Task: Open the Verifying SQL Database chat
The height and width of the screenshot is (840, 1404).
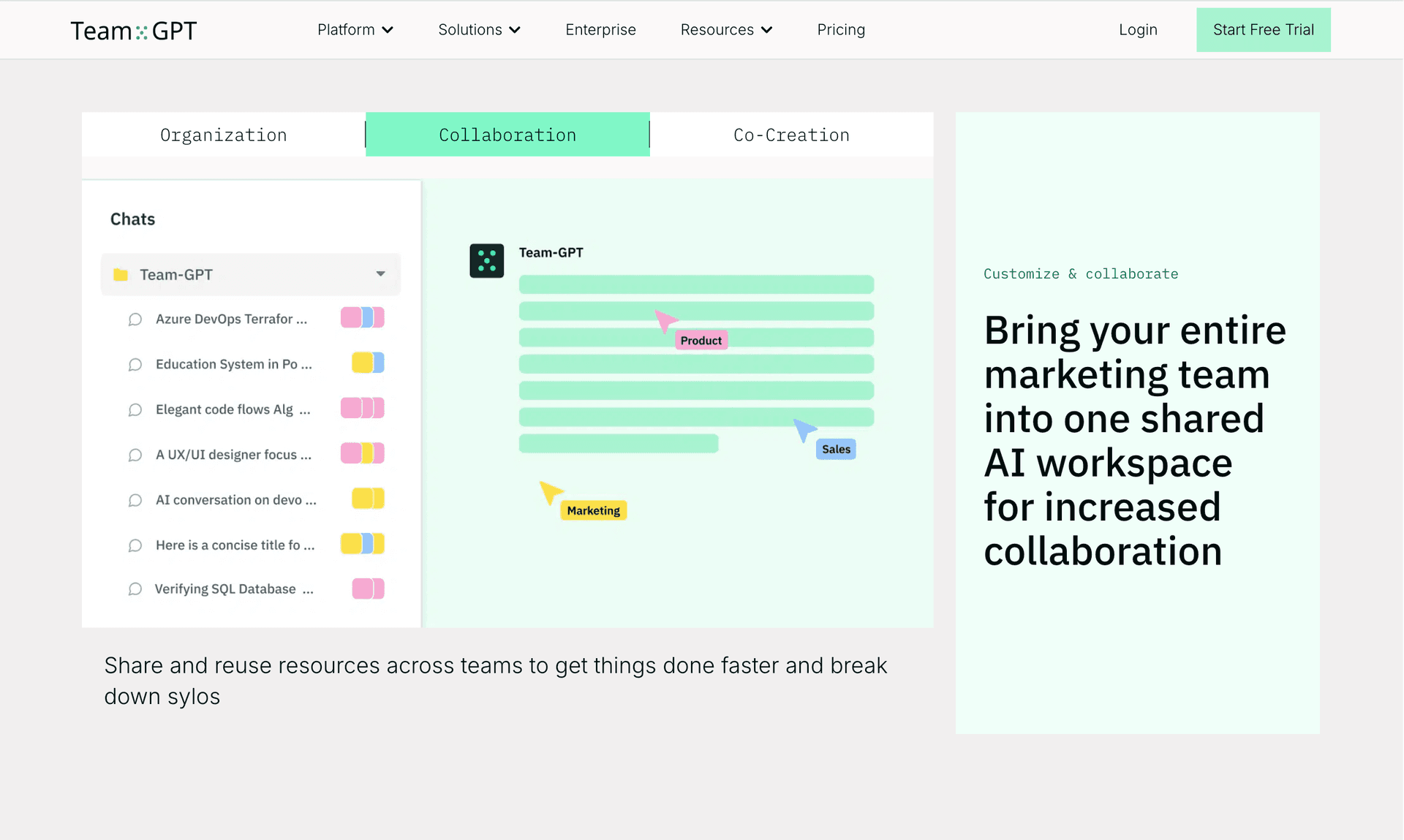Action: coord(234,589)
